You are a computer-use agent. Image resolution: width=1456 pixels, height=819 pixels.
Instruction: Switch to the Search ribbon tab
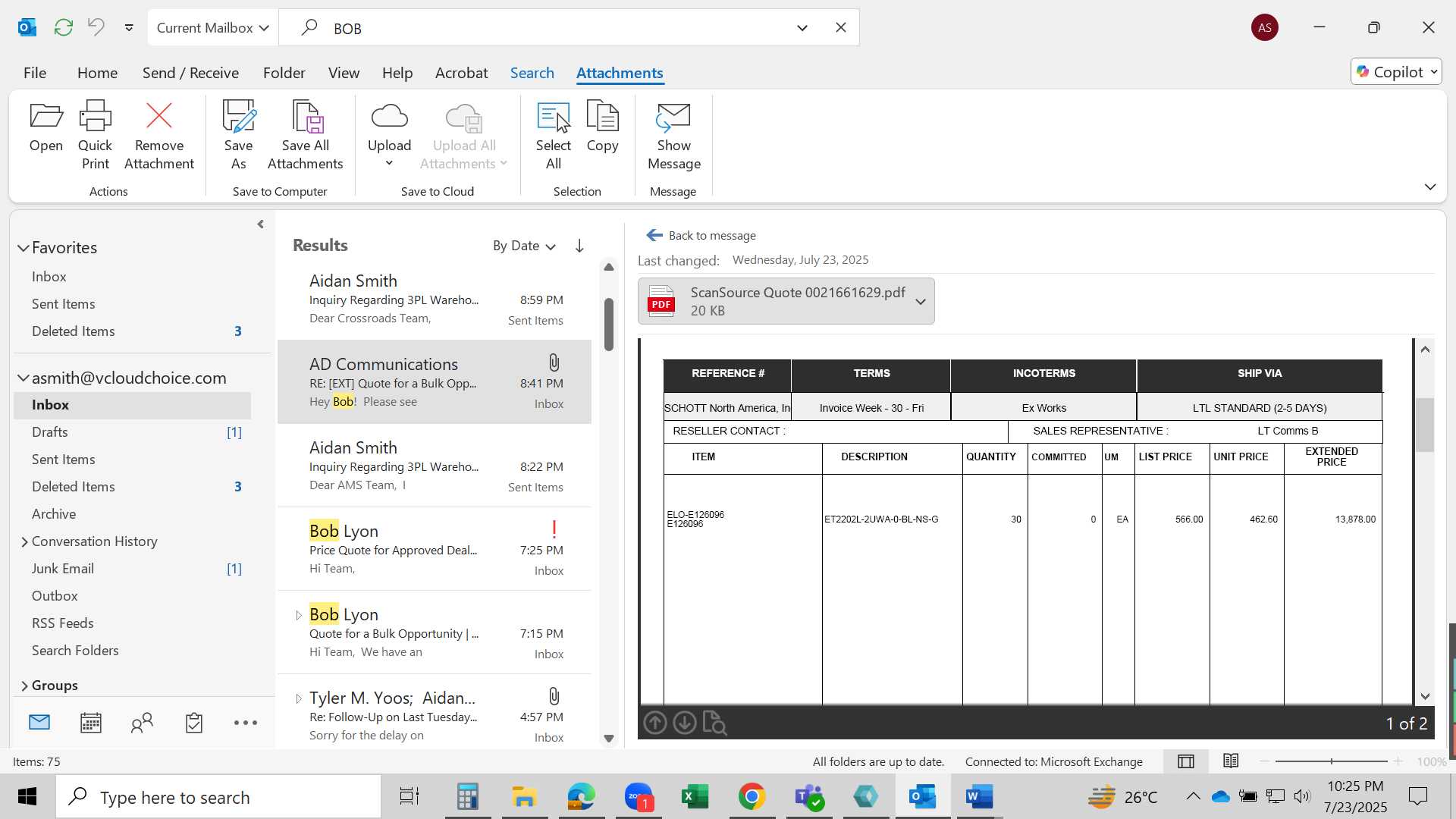point(532,73)
